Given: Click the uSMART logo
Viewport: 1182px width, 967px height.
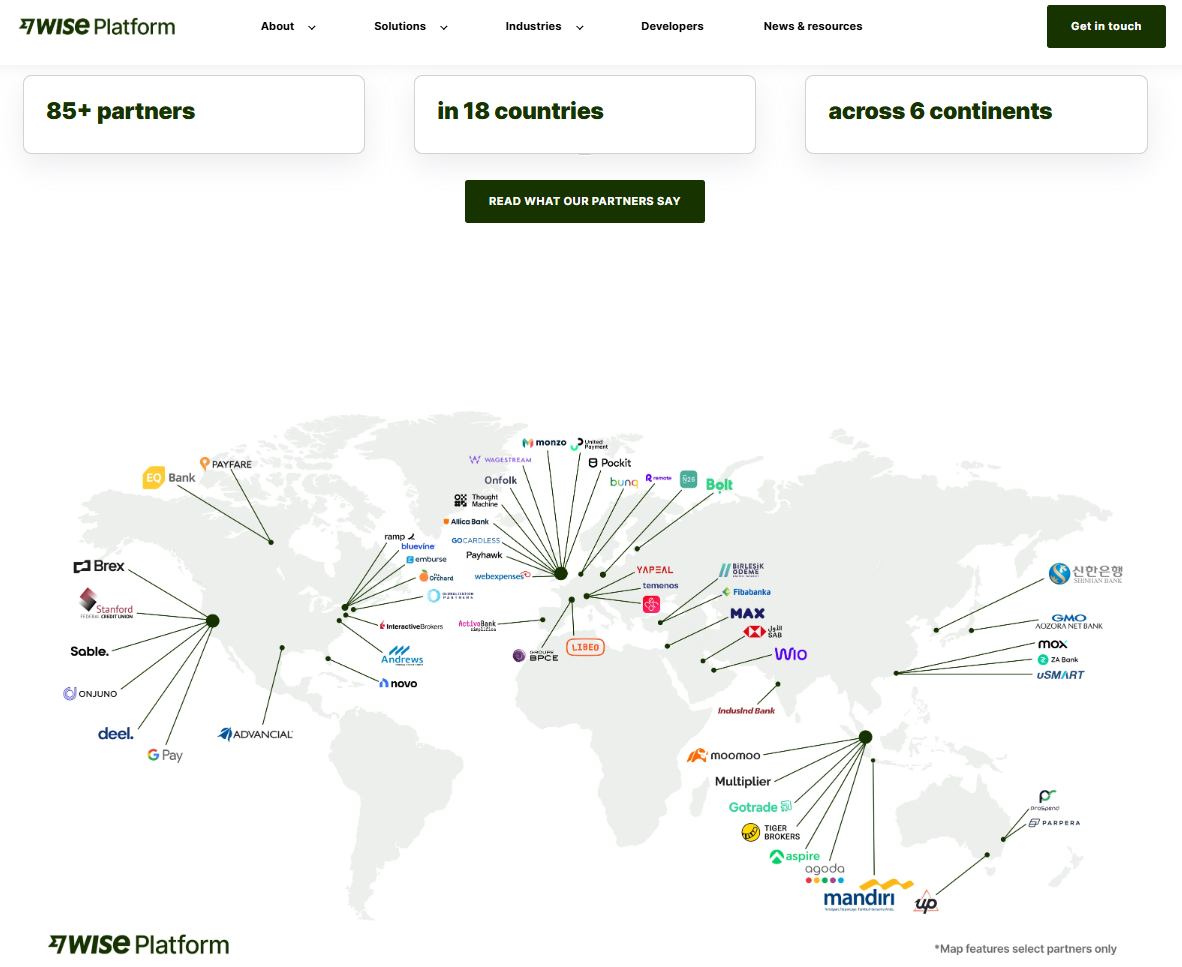Looking at the screenshot, I should pyautogui.click(x=1060, y=675).
